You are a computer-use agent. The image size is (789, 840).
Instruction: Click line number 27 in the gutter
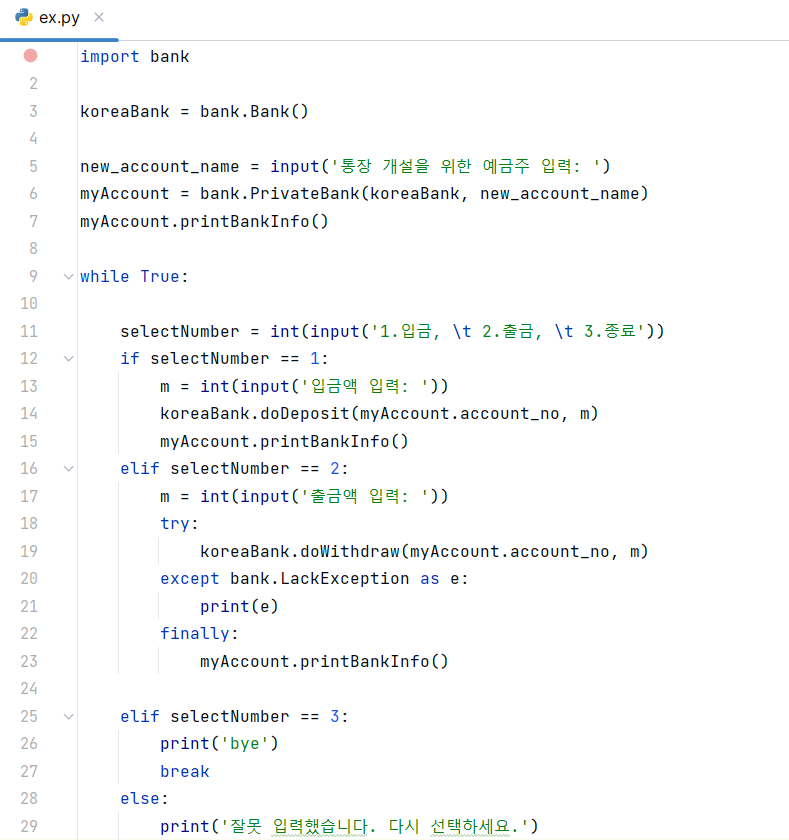pyautogui.click(x=29, y=771)
